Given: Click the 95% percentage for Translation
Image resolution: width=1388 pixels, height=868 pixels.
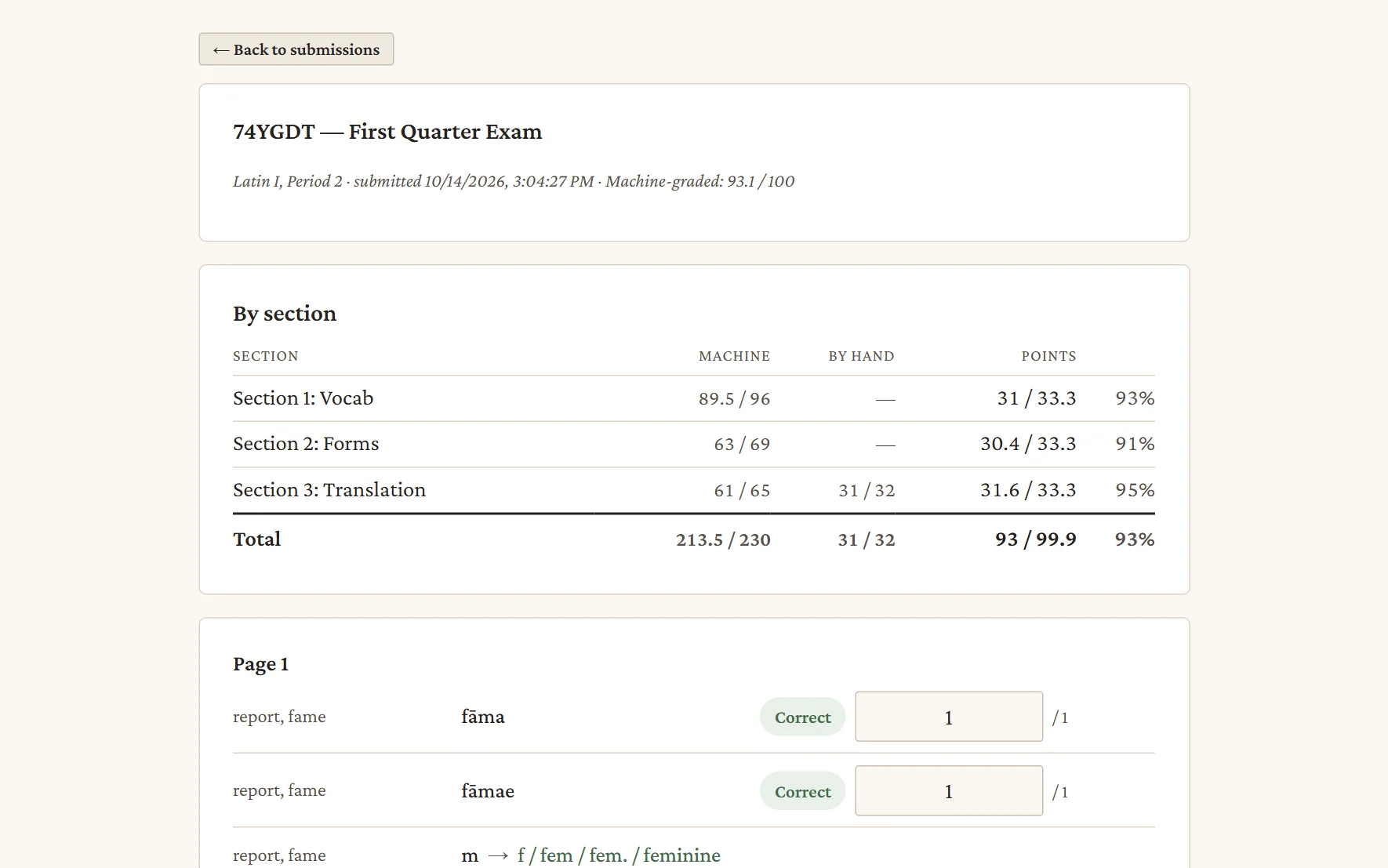Looking at the screenshot, I should tap(1135, 490).
